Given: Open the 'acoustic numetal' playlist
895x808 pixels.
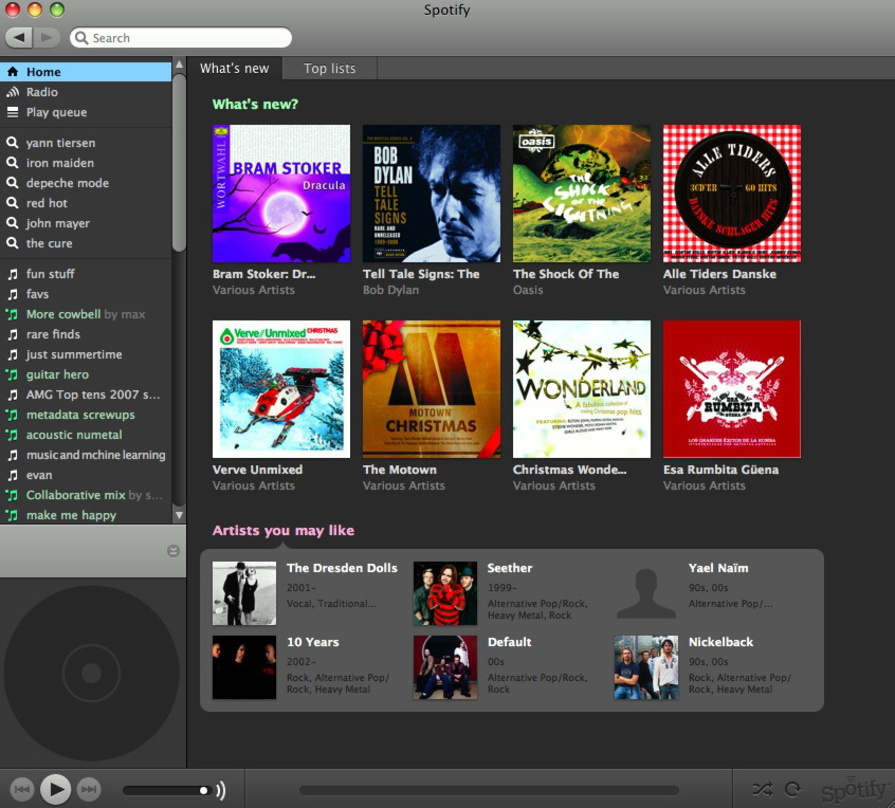Looking at the screenshot, I should (86, 435).
